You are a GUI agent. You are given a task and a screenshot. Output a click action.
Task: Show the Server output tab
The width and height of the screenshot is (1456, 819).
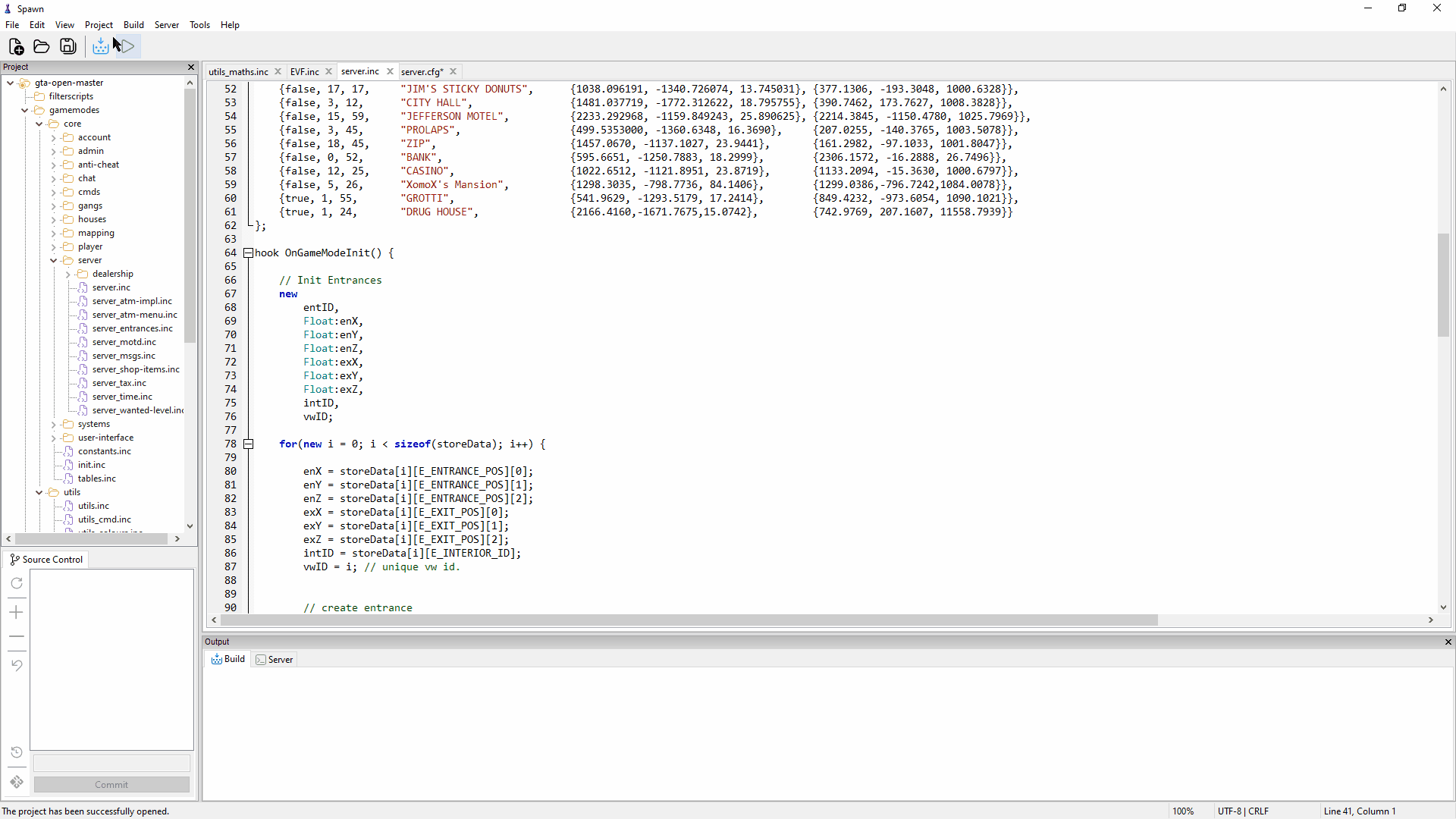coord(275,659)
